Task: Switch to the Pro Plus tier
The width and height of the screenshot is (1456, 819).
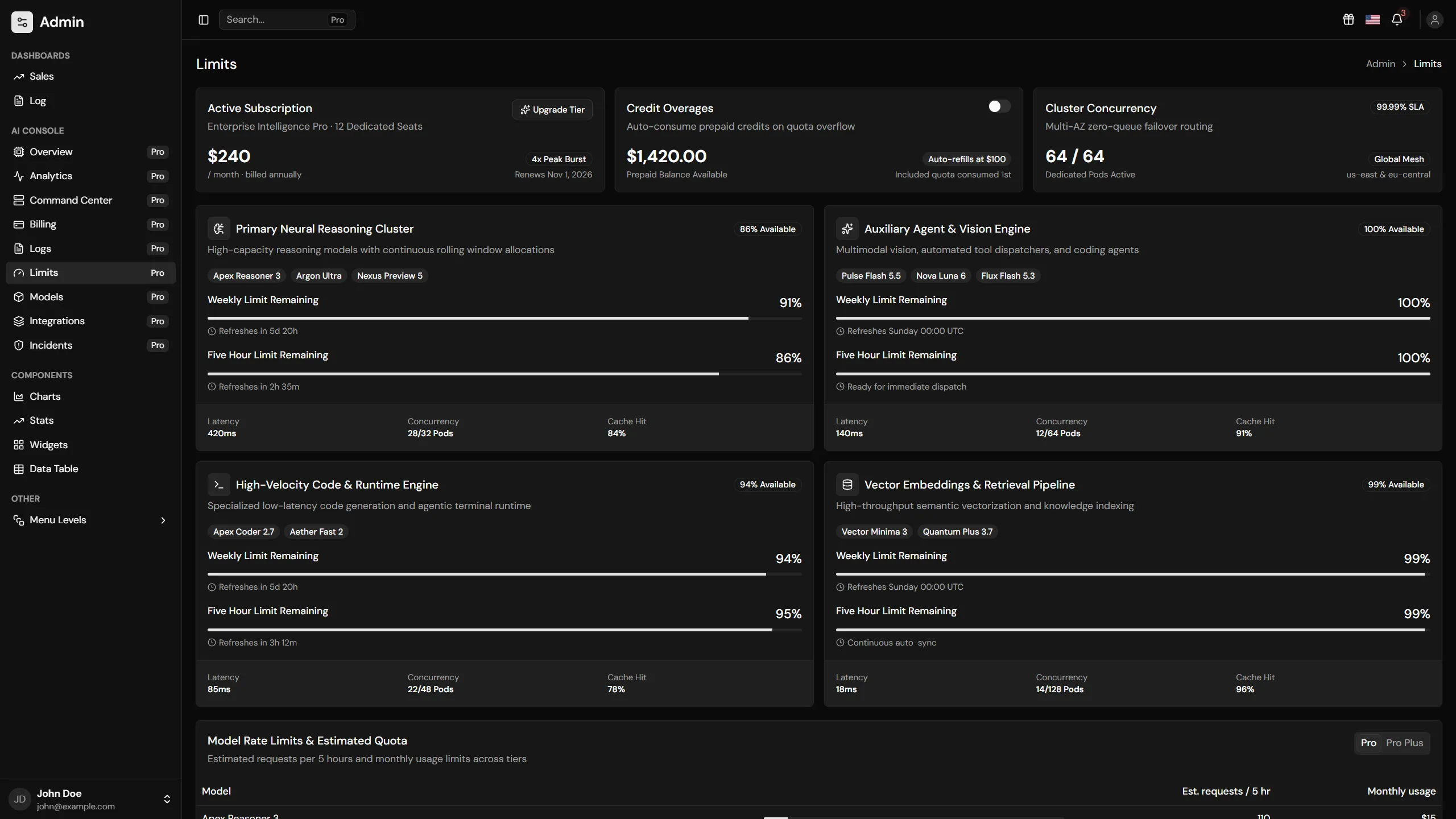Action: coord(1404,743)
